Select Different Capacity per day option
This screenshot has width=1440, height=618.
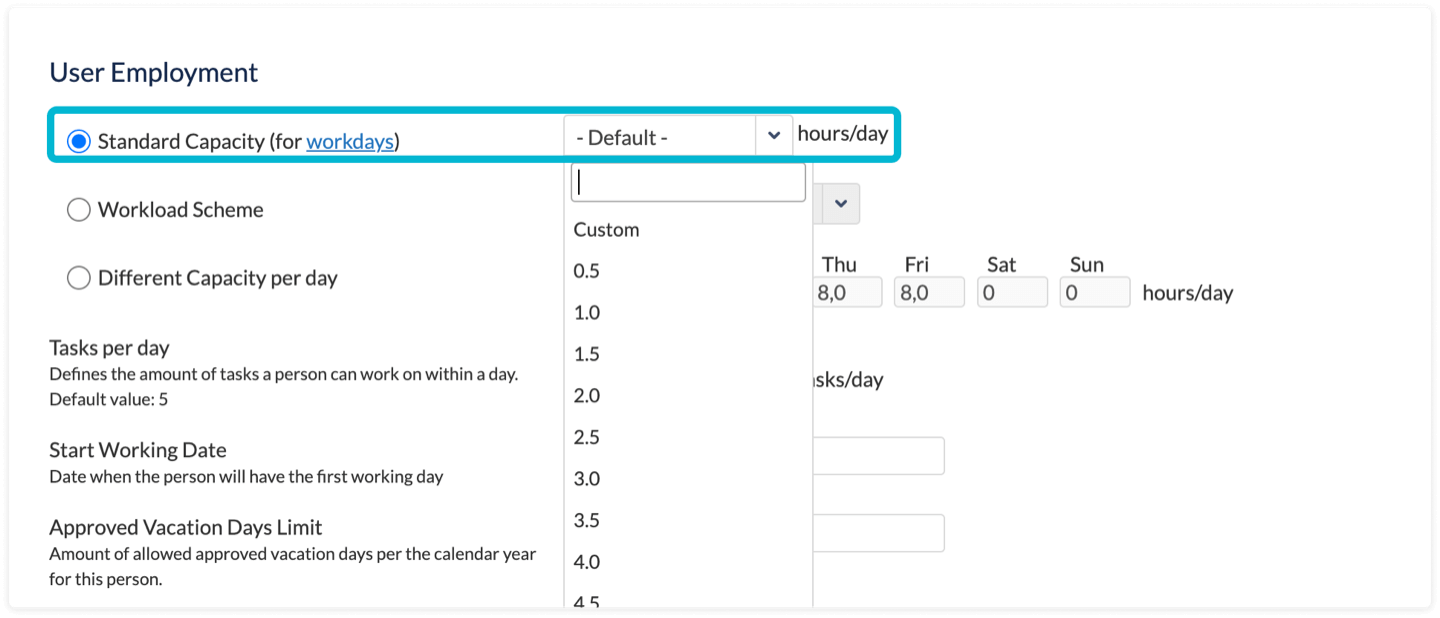(x=78, y=278)
